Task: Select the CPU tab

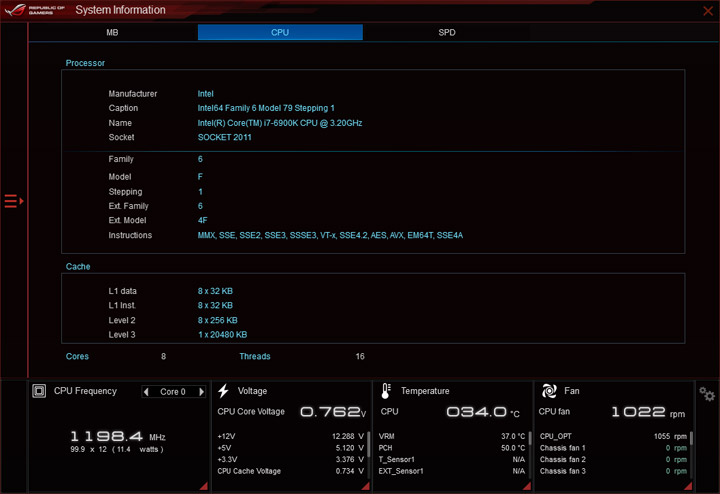Action: pyautogui.click(x=280, y=32)
